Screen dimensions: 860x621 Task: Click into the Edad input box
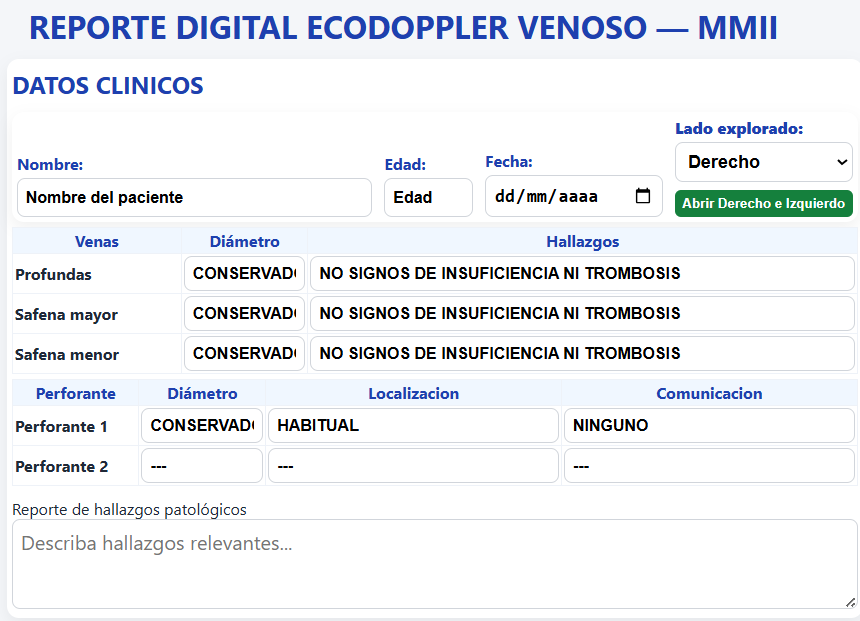(428, 198)
